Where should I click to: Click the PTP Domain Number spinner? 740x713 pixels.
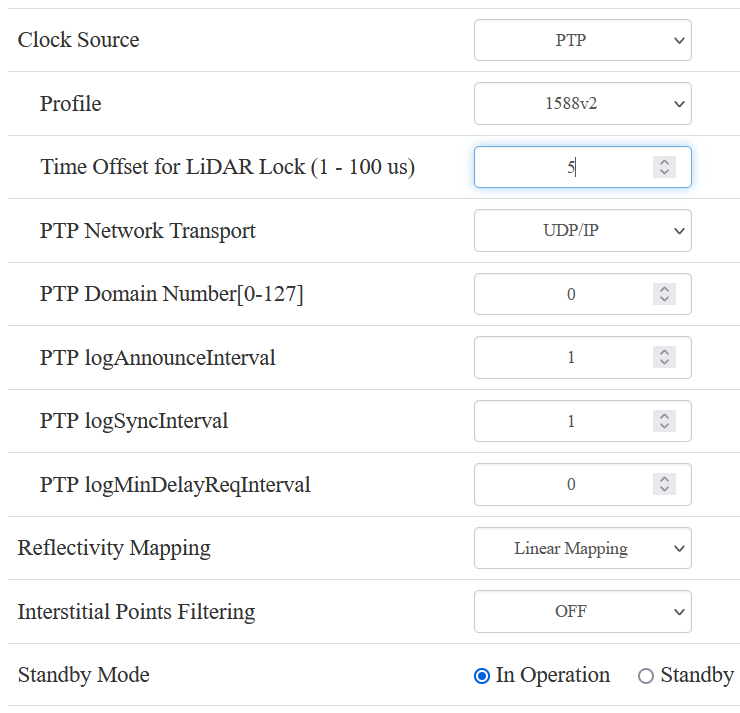click(x=664, y=294)
